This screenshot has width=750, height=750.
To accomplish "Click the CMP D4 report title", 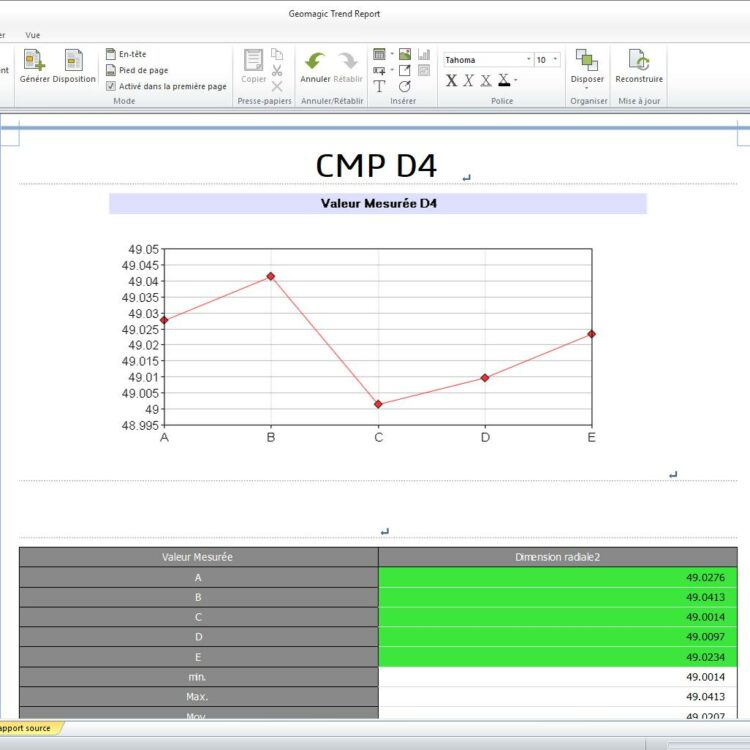I will click(x=376, y=165).
